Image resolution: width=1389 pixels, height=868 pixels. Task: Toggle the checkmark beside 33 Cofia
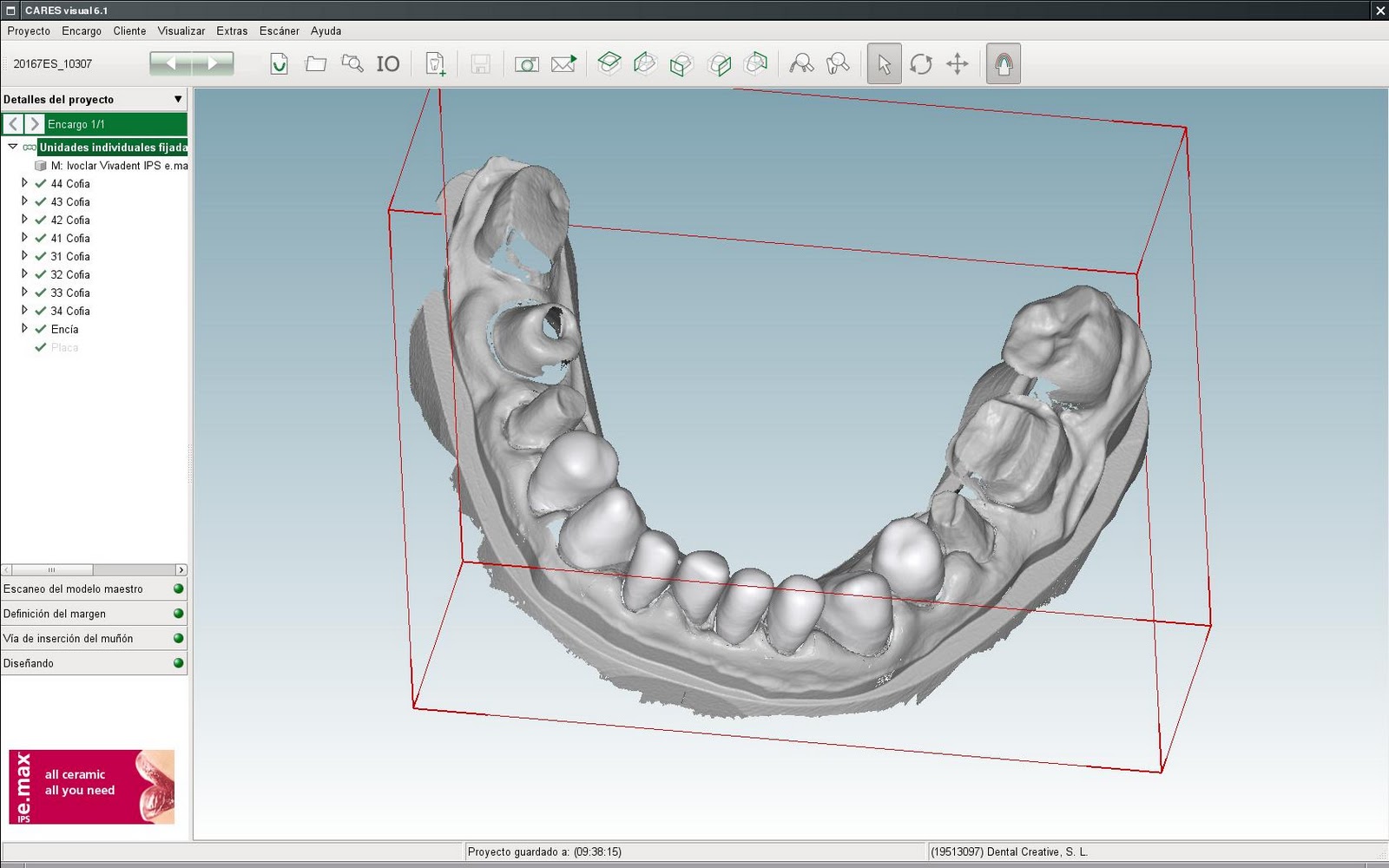coord(40,293)
